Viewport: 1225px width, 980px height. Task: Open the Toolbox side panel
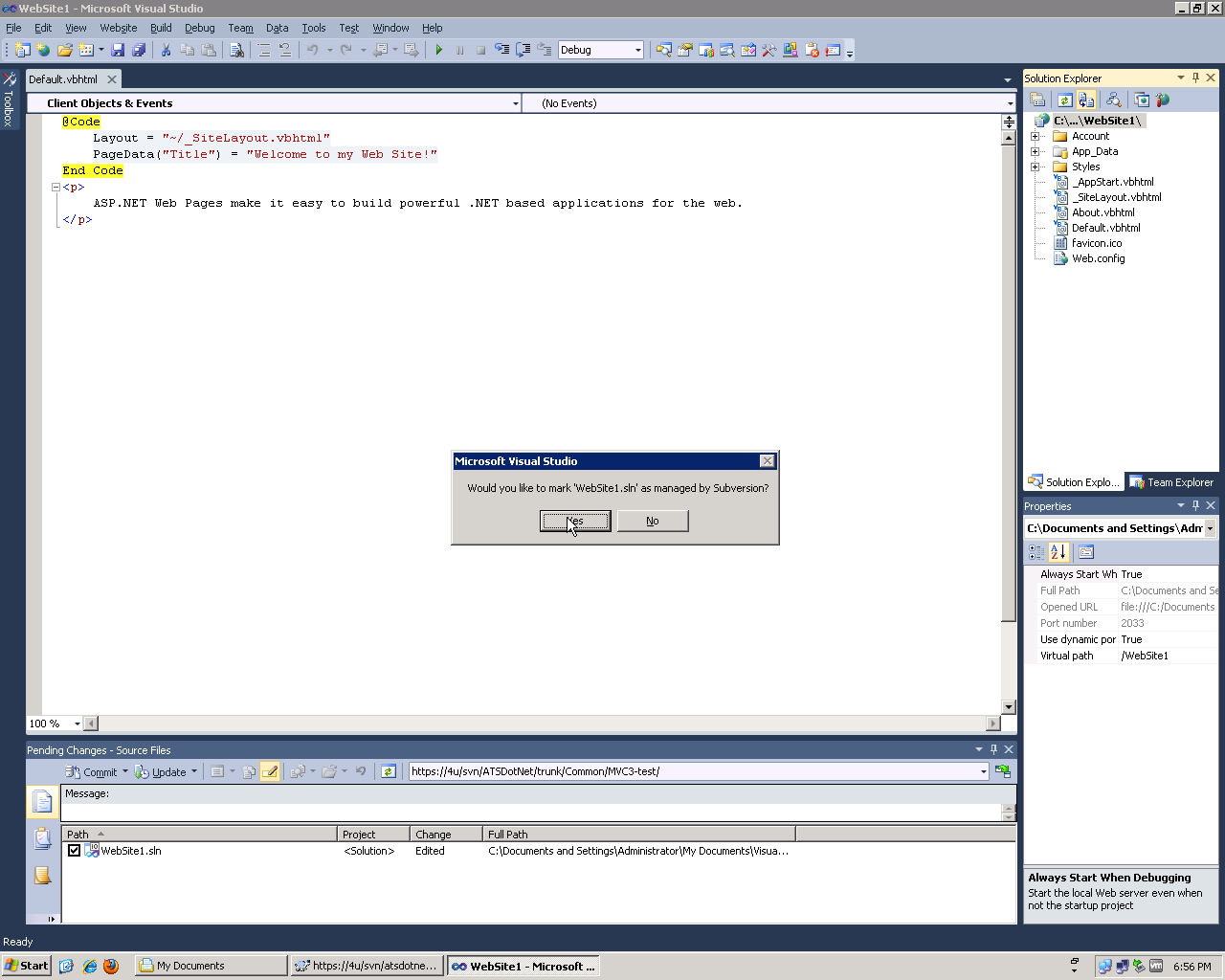point(9,100)
